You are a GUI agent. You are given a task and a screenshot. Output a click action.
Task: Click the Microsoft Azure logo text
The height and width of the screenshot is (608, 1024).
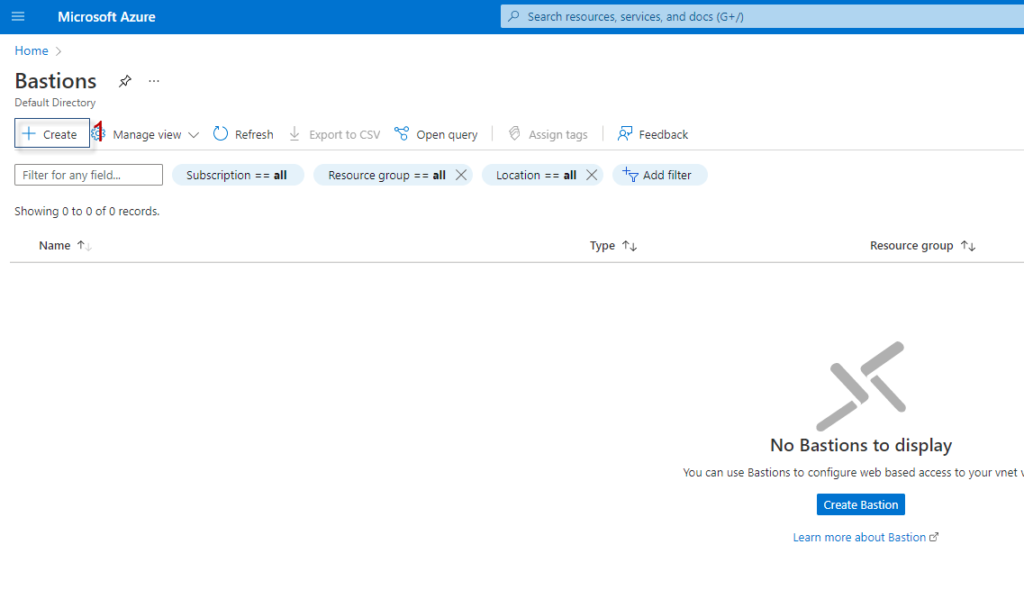pos(106,17)
